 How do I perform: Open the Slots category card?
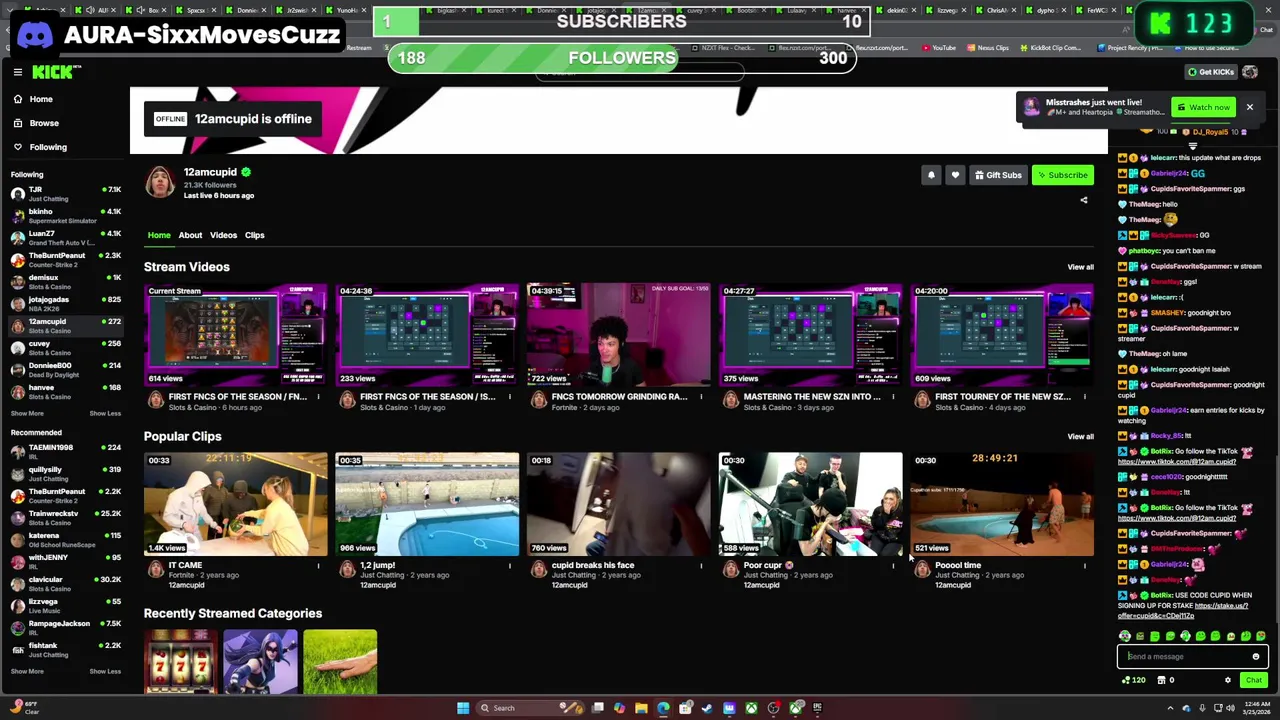[x=181, y=662]
